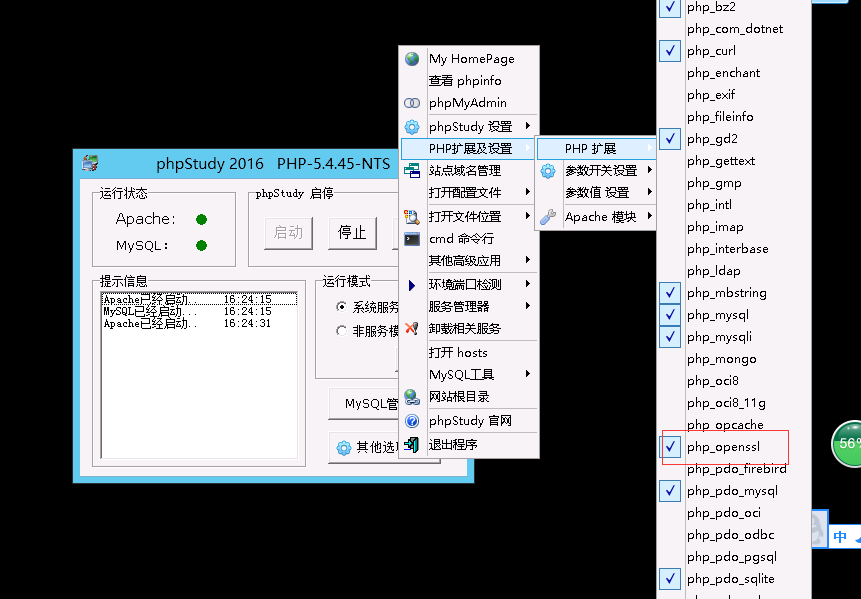The height and width of the screenshot is (599, 861).
Task: Expand the MySQL工具 submenu arrow
Action: pyautogui.click(x=528, y=374)
